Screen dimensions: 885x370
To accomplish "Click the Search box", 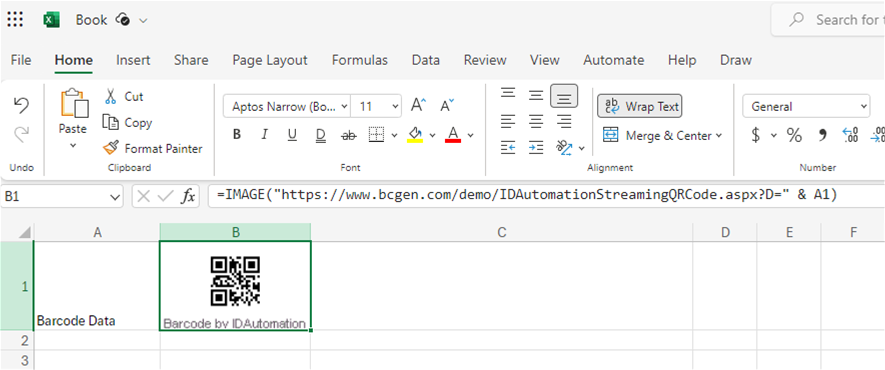I will click(x=828, y=20).
